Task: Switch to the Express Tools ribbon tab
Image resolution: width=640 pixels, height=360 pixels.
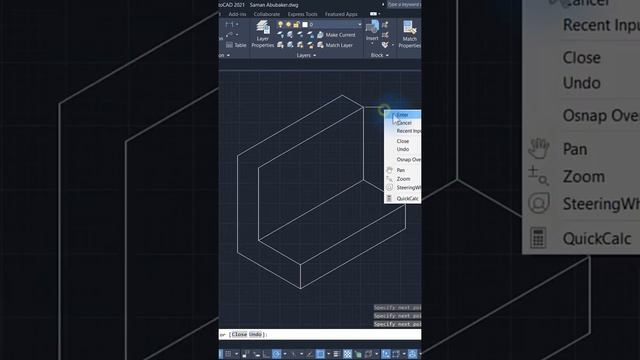Action: point(302,14)
